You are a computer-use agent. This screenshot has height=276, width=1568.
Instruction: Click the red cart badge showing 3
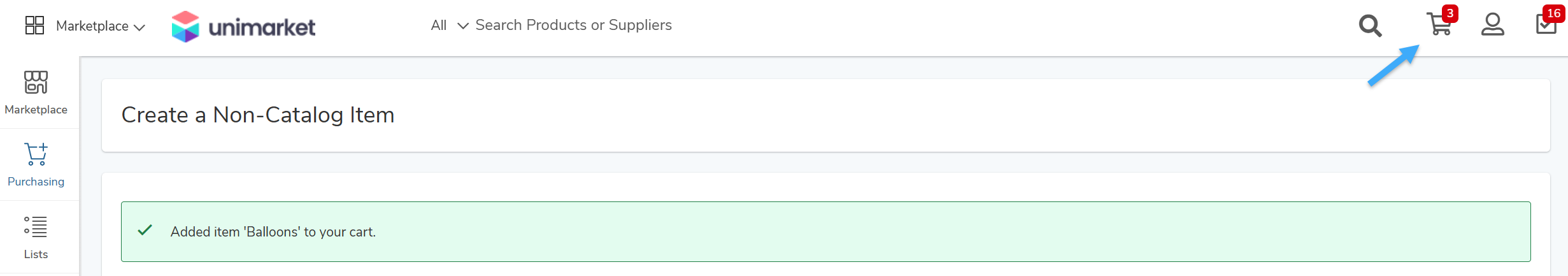tap(1450, 13)
